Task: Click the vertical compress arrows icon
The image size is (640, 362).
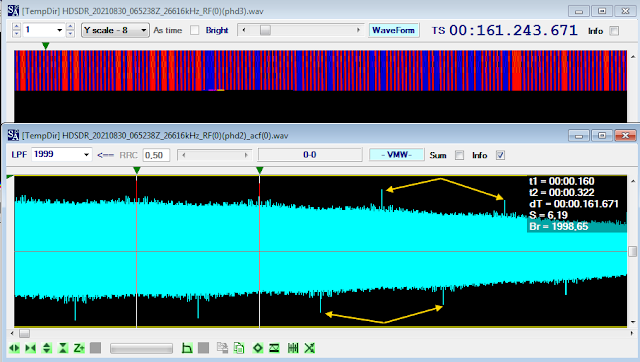Action: (x=63, y=348)
